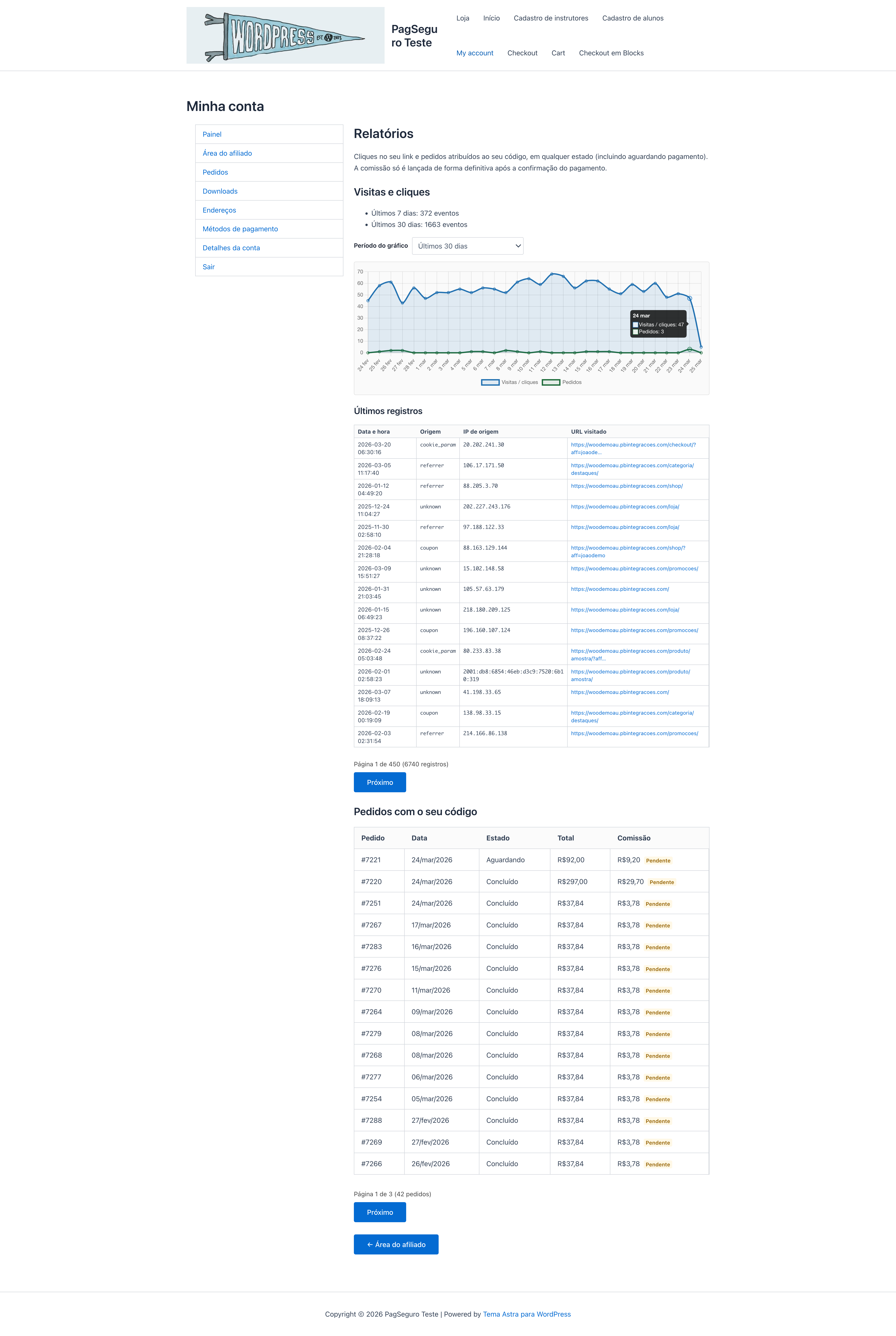Image resolution: width=896 pixels, height=1336 pixels.
Task: Click cookie_param origin of 2026-02-24 record
Action: [x=438, y=651]
